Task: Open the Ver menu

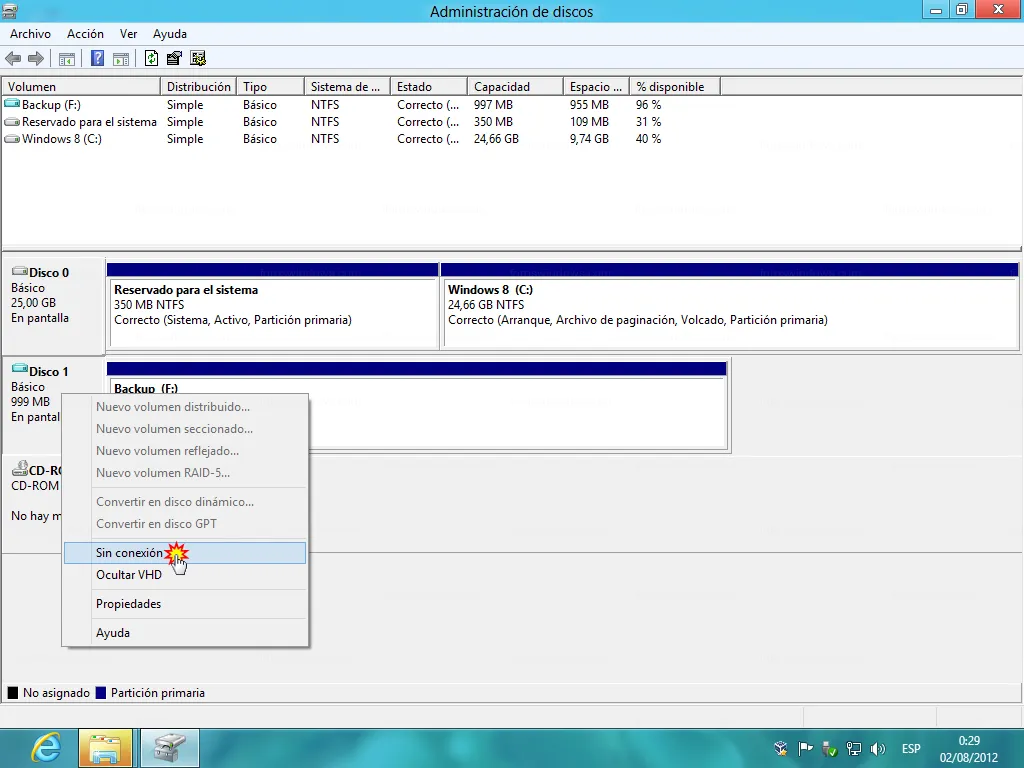Action: [128, 34]
